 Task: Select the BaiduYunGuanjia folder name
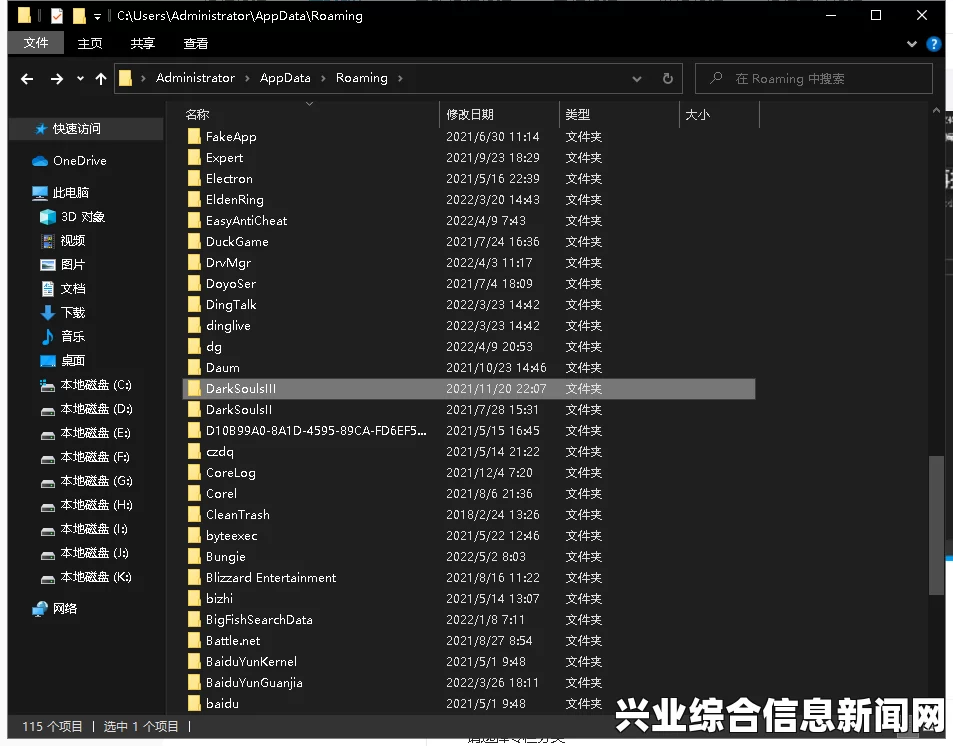pyautogui.click(x=254, y=683)
